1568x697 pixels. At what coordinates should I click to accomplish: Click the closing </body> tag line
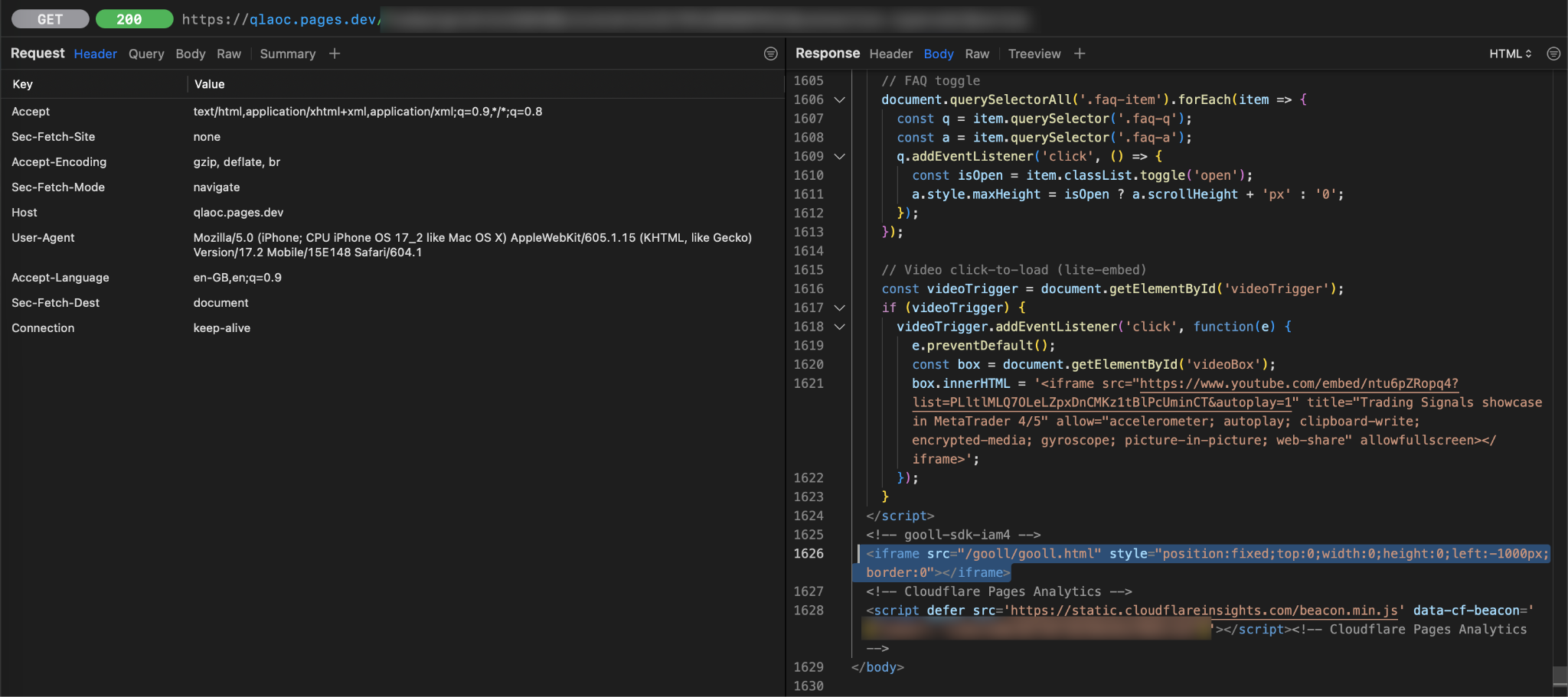[x=877, y=667]
